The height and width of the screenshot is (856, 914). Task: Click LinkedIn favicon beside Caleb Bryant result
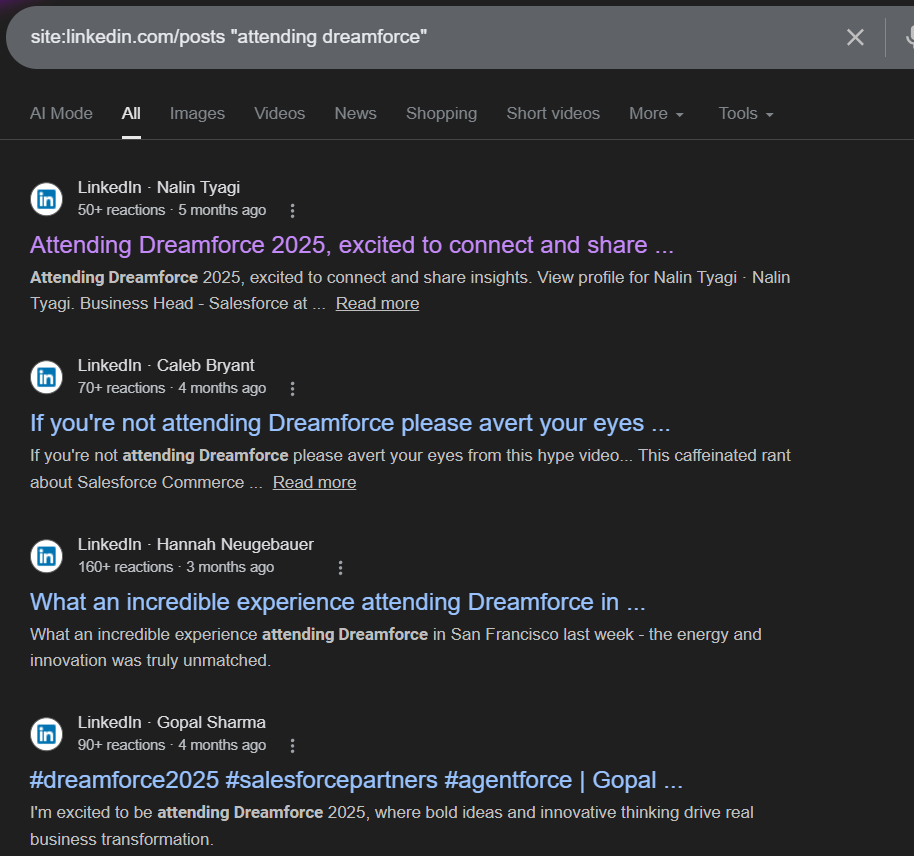coord(46,377)
